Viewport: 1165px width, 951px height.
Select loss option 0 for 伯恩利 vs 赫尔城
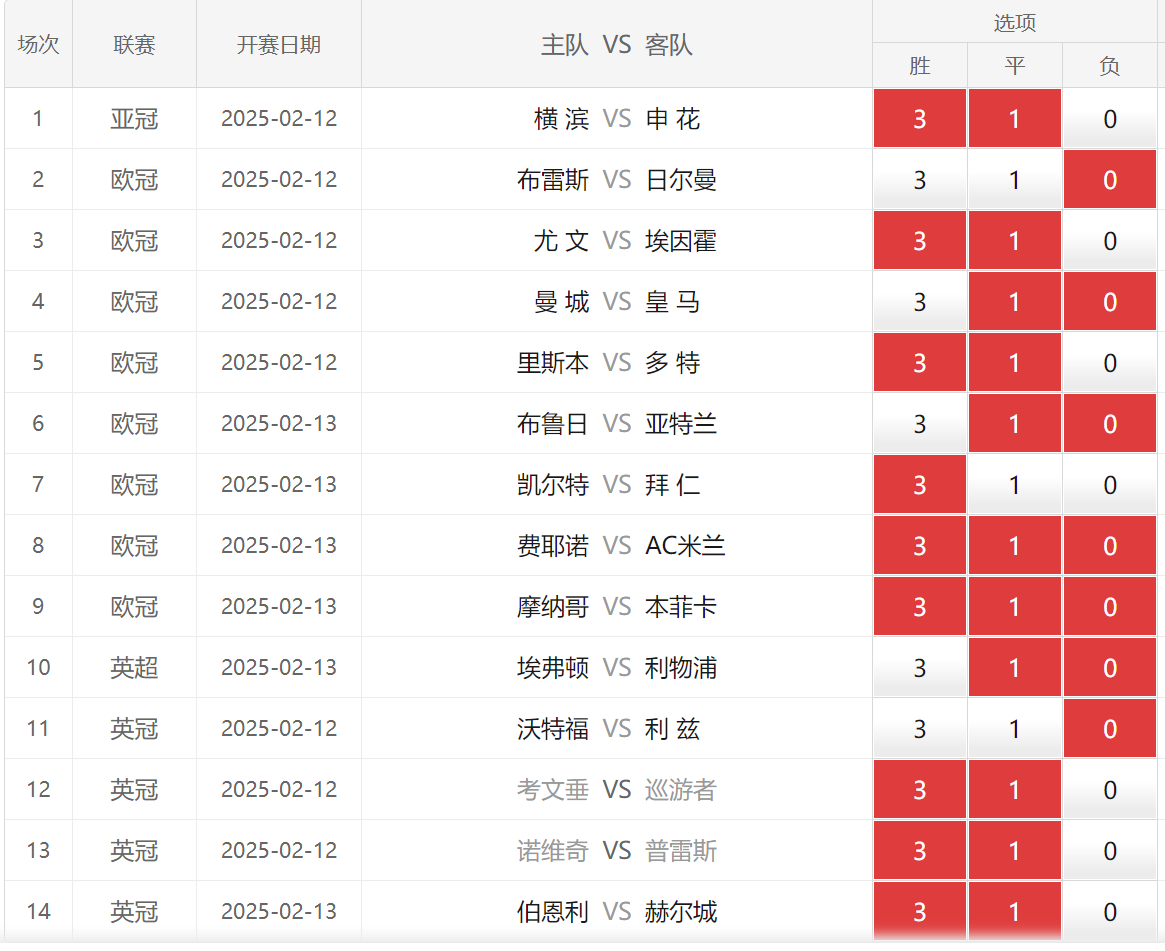[x=1110, y=910]
